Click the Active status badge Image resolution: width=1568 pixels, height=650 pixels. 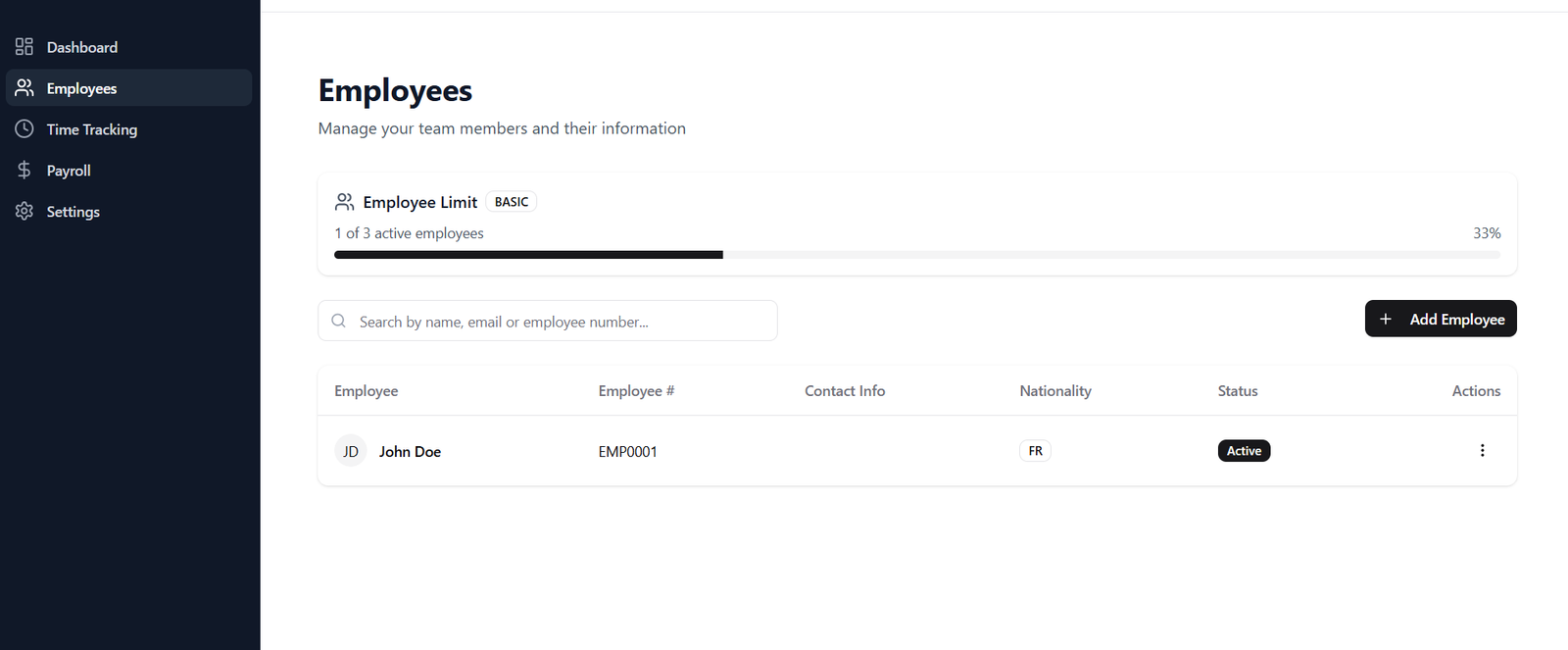(x=1244, y=451)
